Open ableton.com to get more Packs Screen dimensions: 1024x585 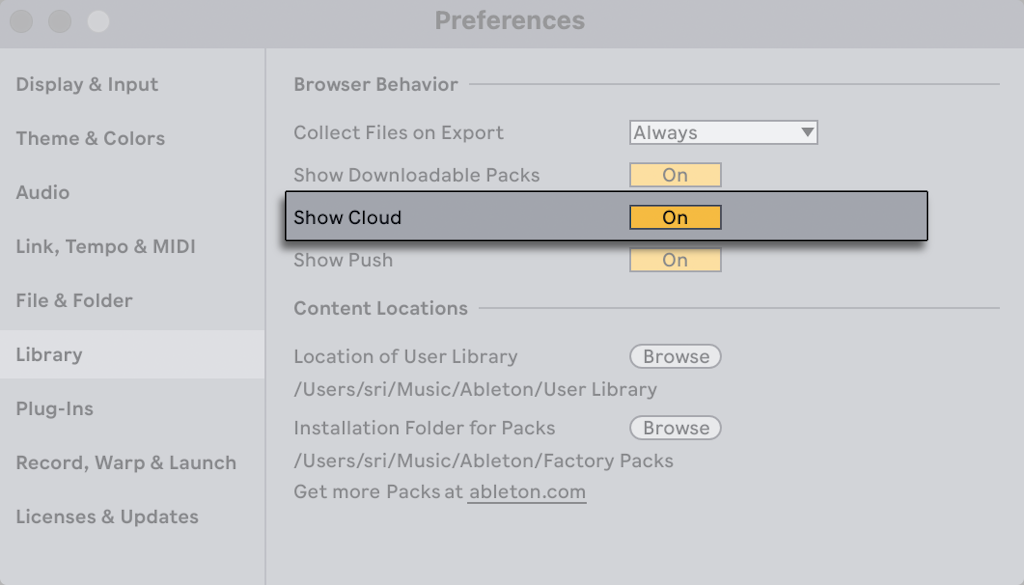(x=527, y=492)
